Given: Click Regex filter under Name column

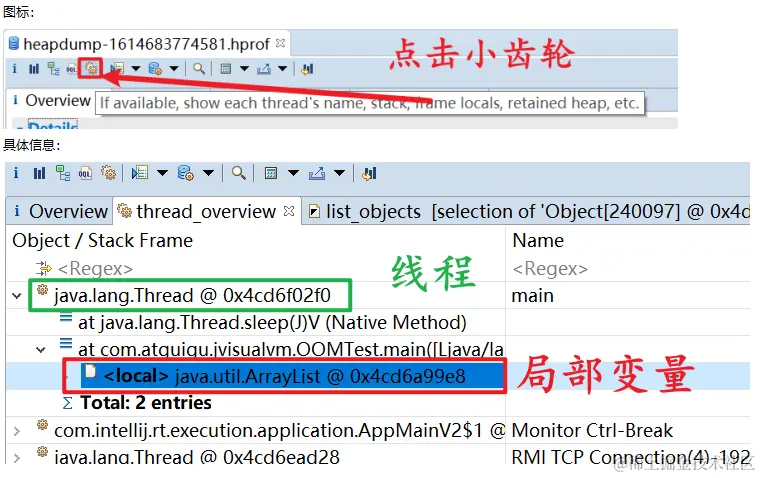Looking at the screenshot, I should 550,268.
